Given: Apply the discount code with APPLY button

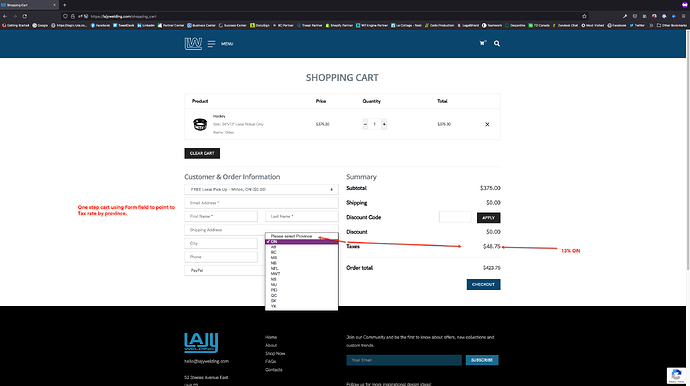Looking at the screenshot, I should click(x=488, y=217).
